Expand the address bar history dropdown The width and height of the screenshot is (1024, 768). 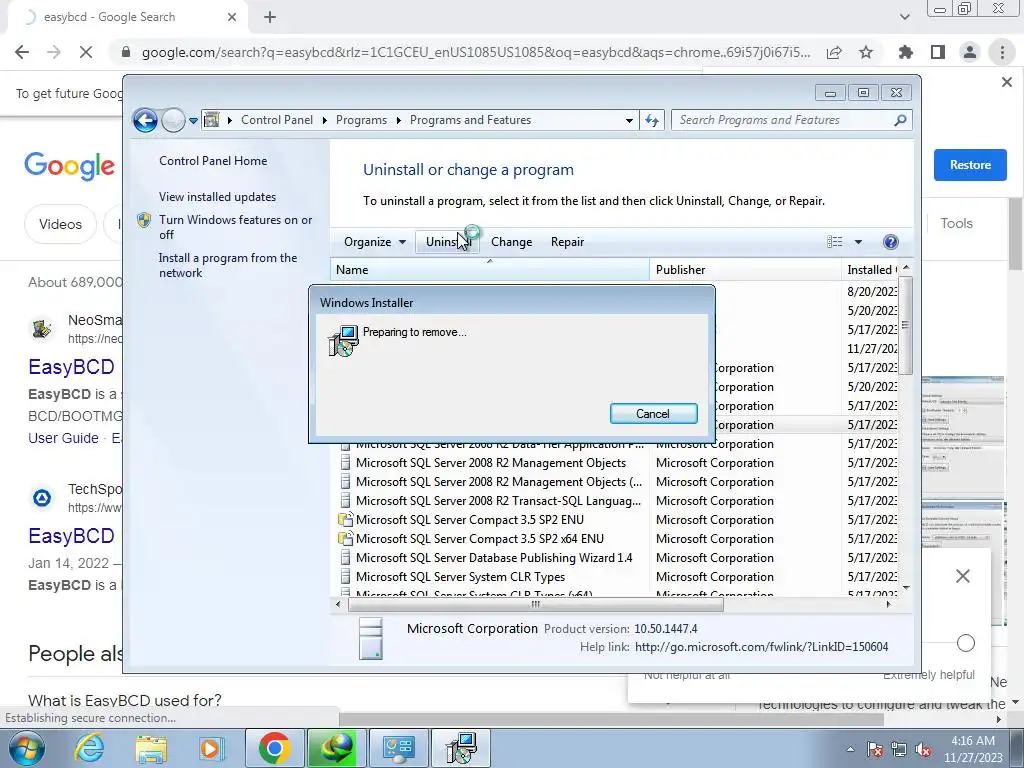click(x=629, y=120)
